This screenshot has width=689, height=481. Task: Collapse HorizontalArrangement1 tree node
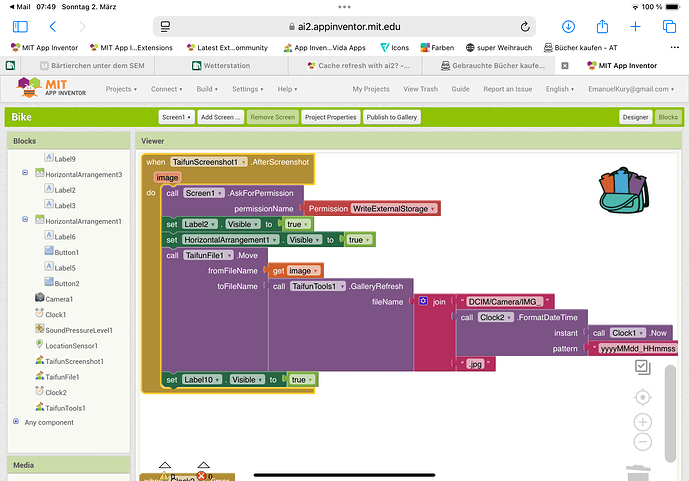click(x=25, y=219)
